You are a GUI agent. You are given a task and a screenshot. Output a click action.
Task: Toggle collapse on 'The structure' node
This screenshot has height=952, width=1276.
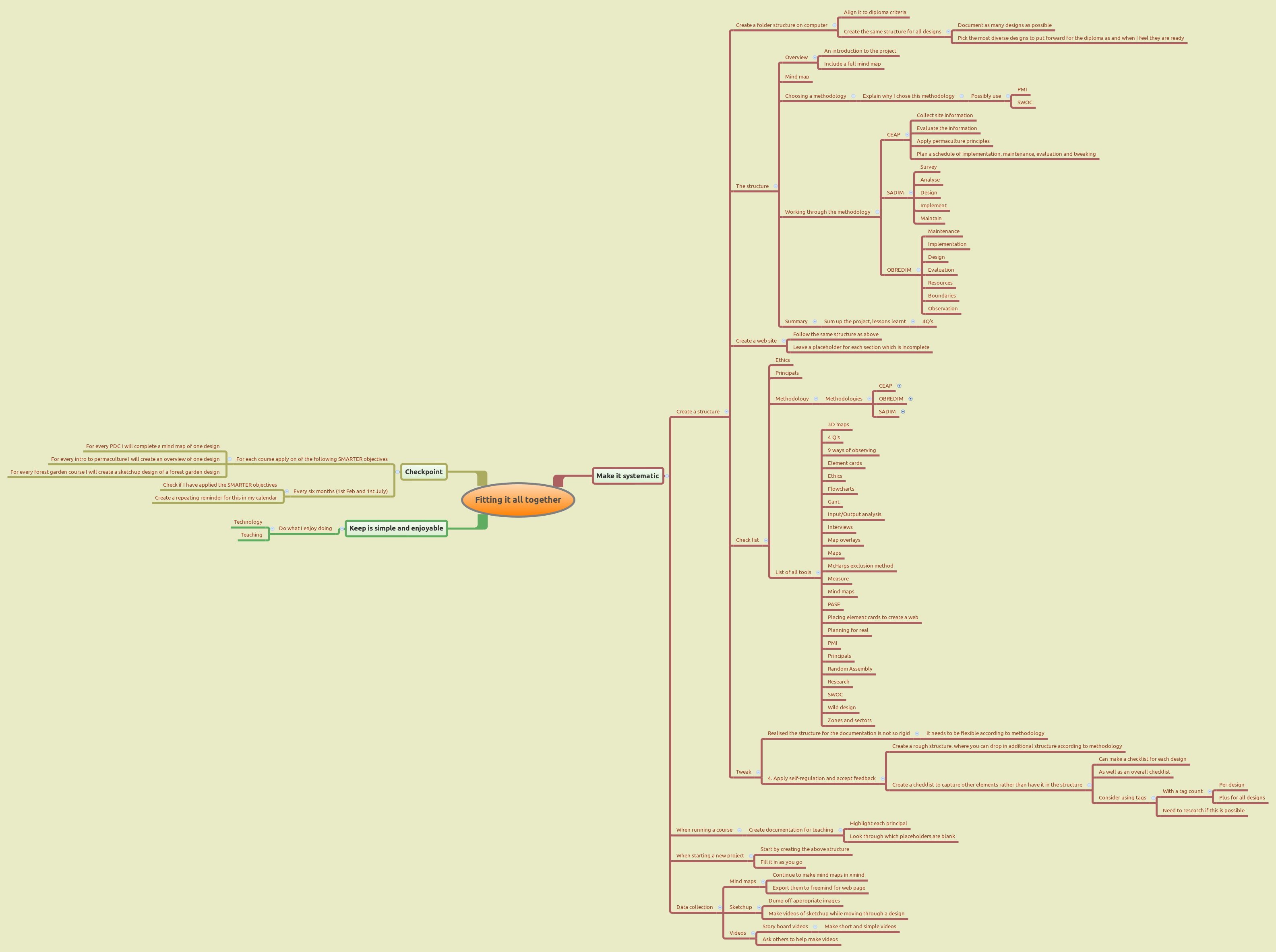(x=775, y=186)
